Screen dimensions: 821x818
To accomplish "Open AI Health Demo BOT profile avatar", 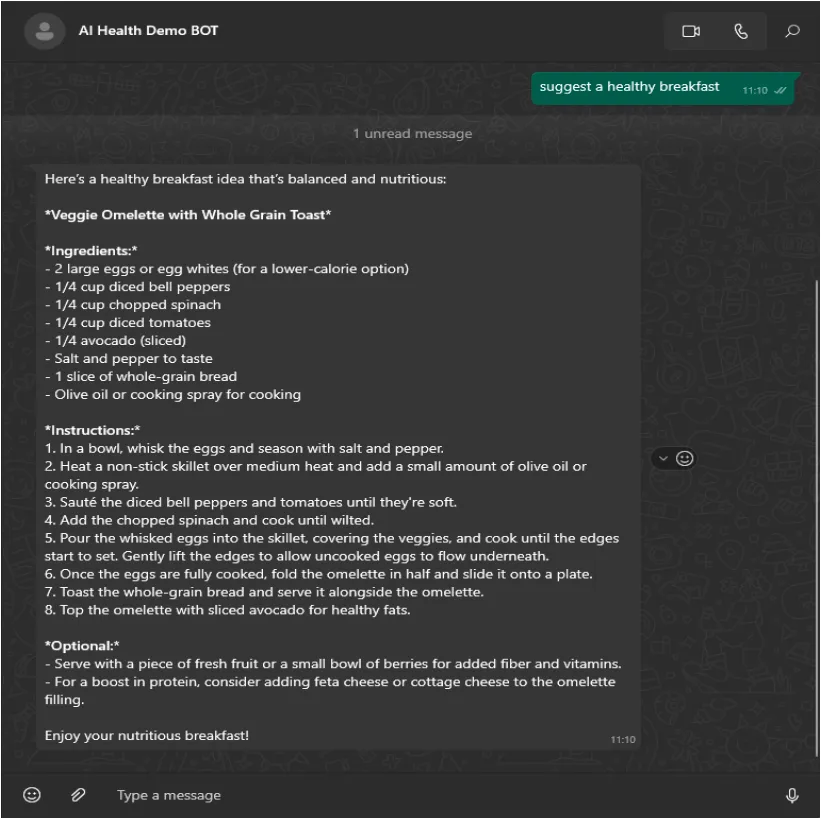I will (45, 31).
